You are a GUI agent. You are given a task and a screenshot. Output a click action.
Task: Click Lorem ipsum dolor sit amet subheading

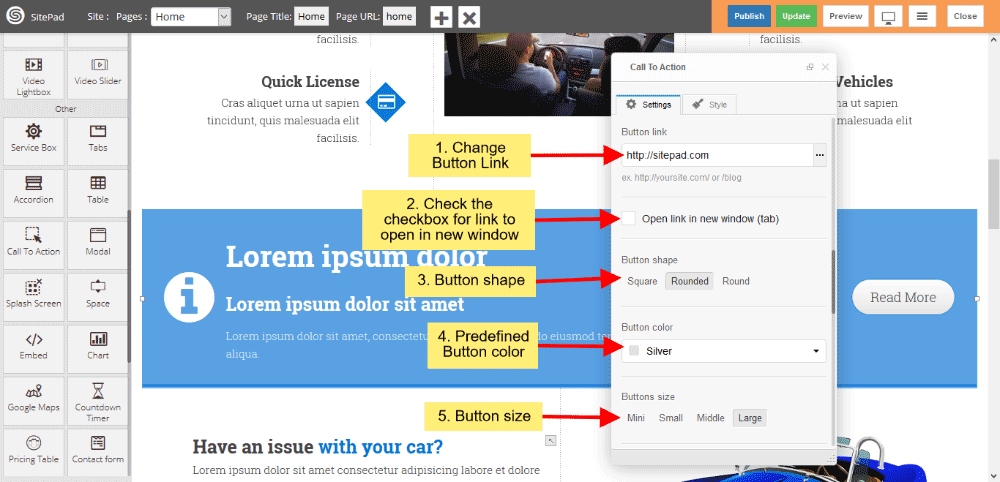[x=345, y=304]
